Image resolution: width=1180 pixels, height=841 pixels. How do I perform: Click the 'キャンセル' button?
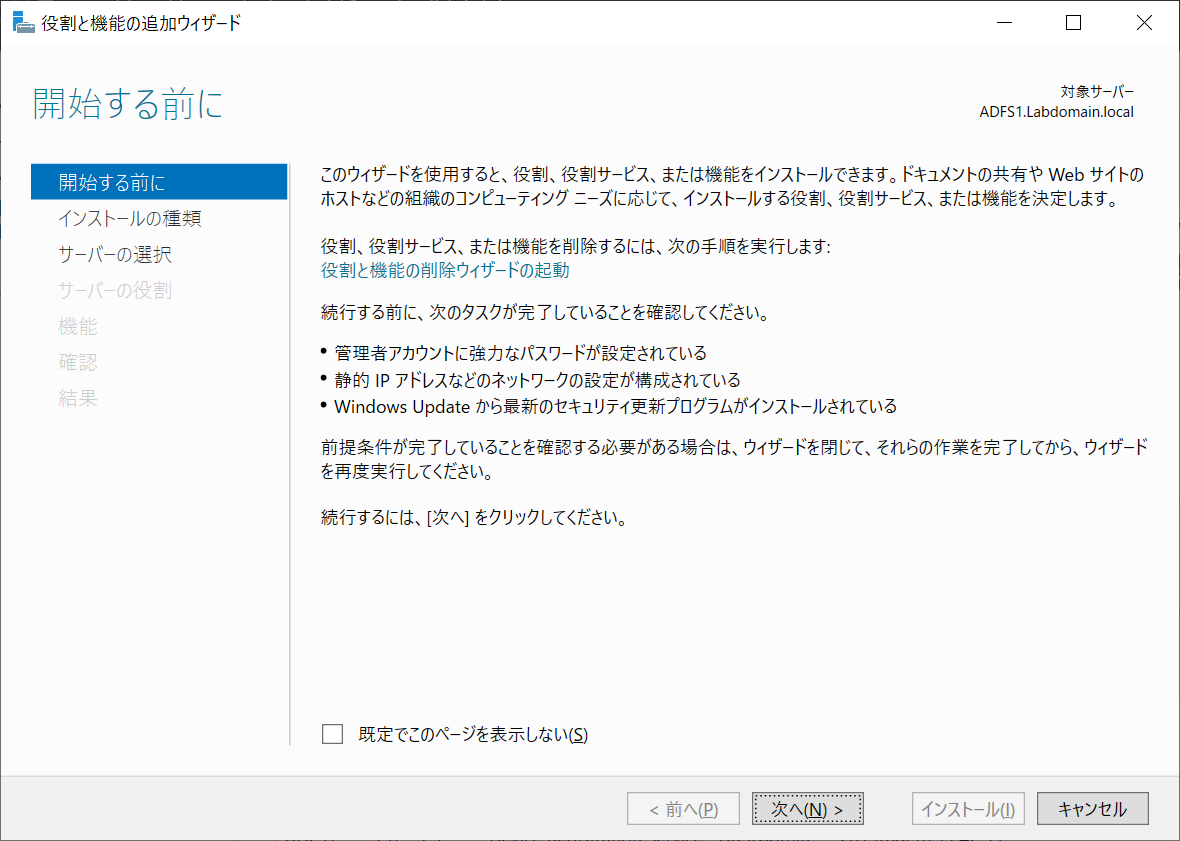pos(1093,809)
